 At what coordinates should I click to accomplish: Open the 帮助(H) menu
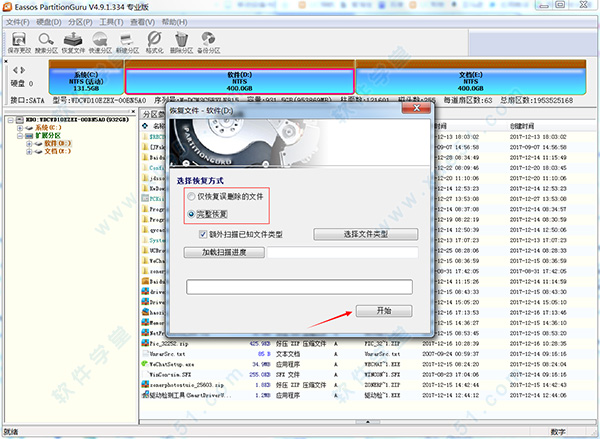click(174, 22)
